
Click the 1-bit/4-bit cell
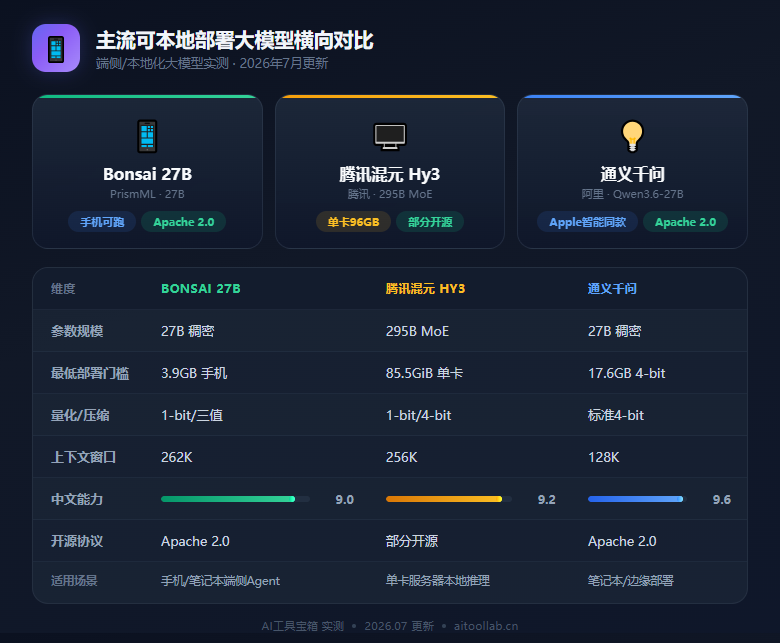418,415
